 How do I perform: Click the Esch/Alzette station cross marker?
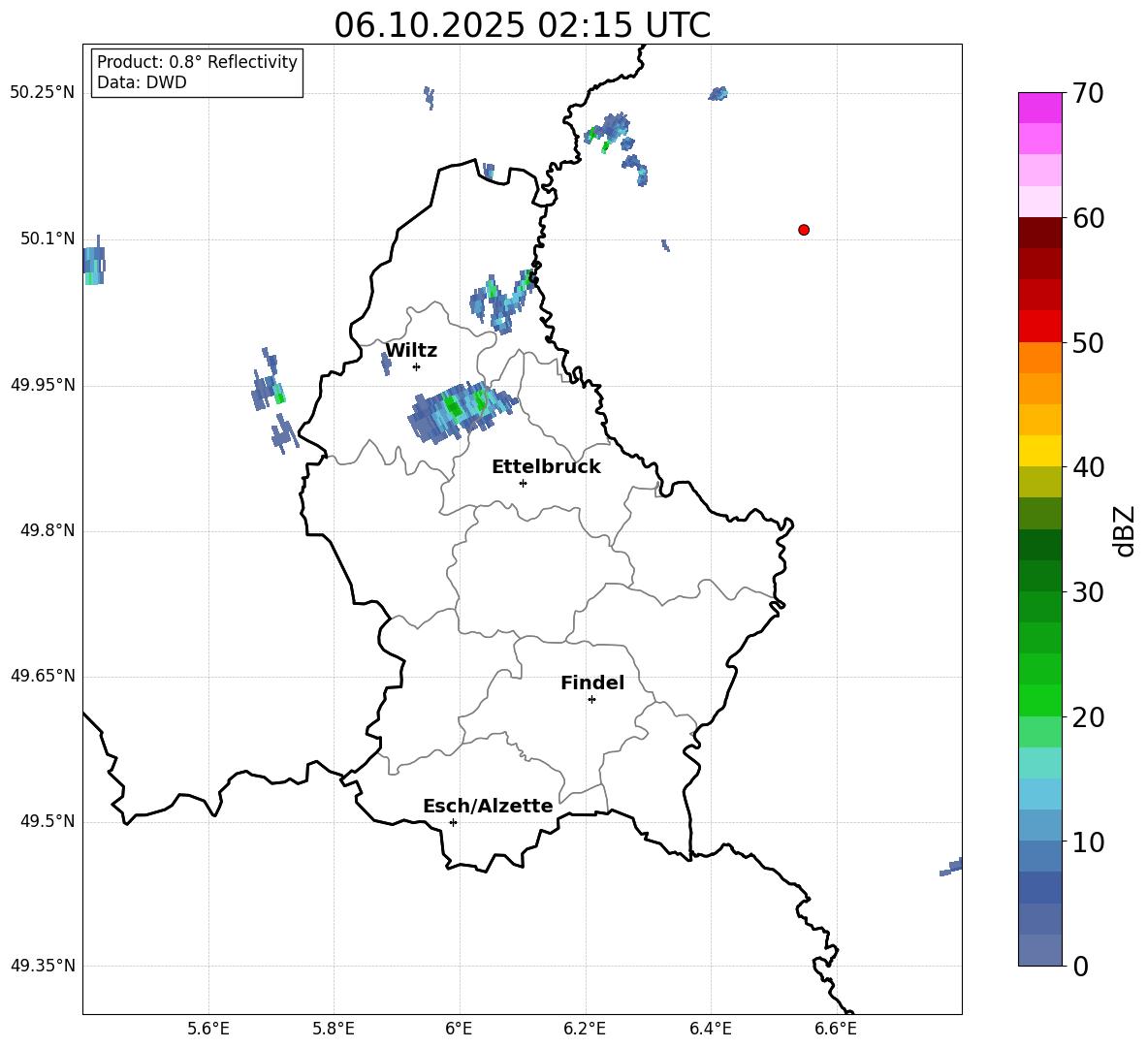(453, 822)
